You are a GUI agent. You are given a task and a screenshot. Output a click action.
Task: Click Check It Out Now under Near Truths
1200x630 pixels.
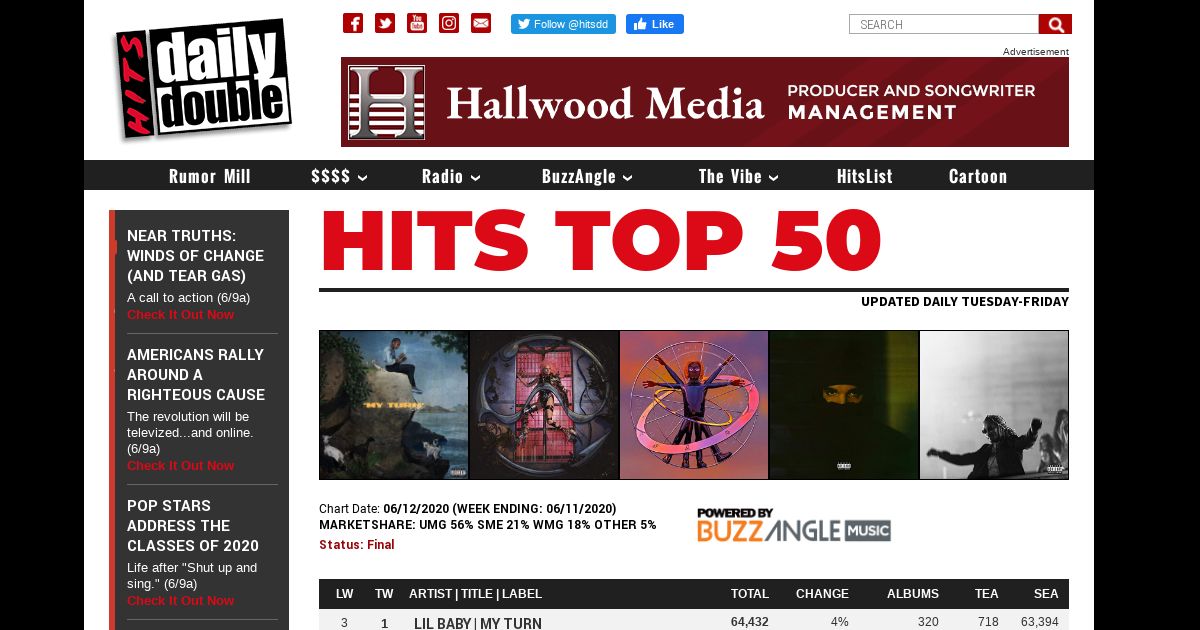tap(180, 314)
